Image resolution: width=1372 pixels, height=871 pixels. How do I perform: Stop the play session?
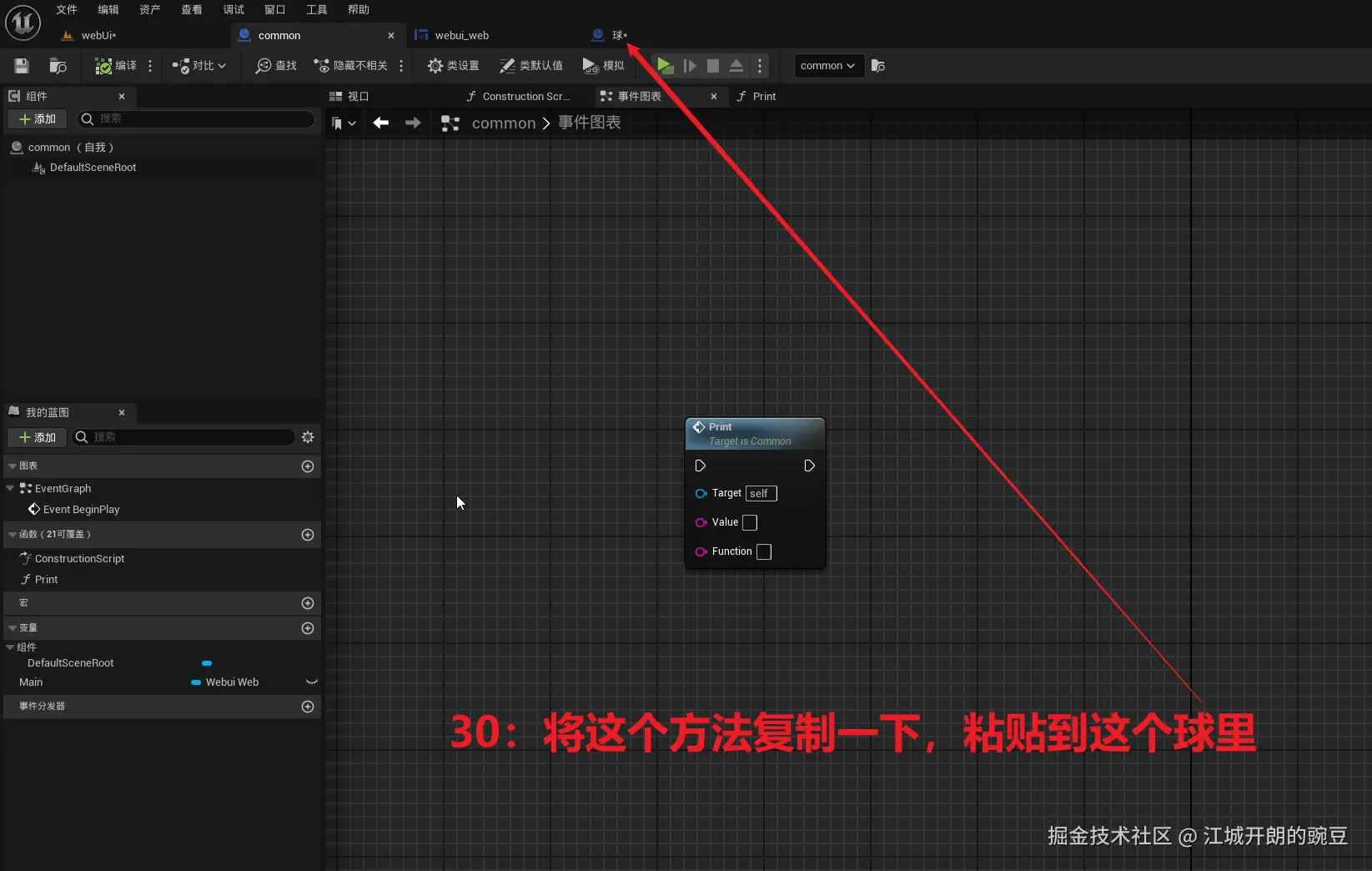point(713,66)
